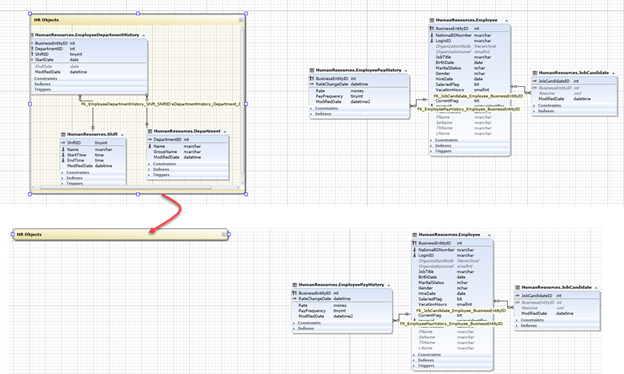
Task: Expand Constraints in the Department table
Action: click(149, 164)
